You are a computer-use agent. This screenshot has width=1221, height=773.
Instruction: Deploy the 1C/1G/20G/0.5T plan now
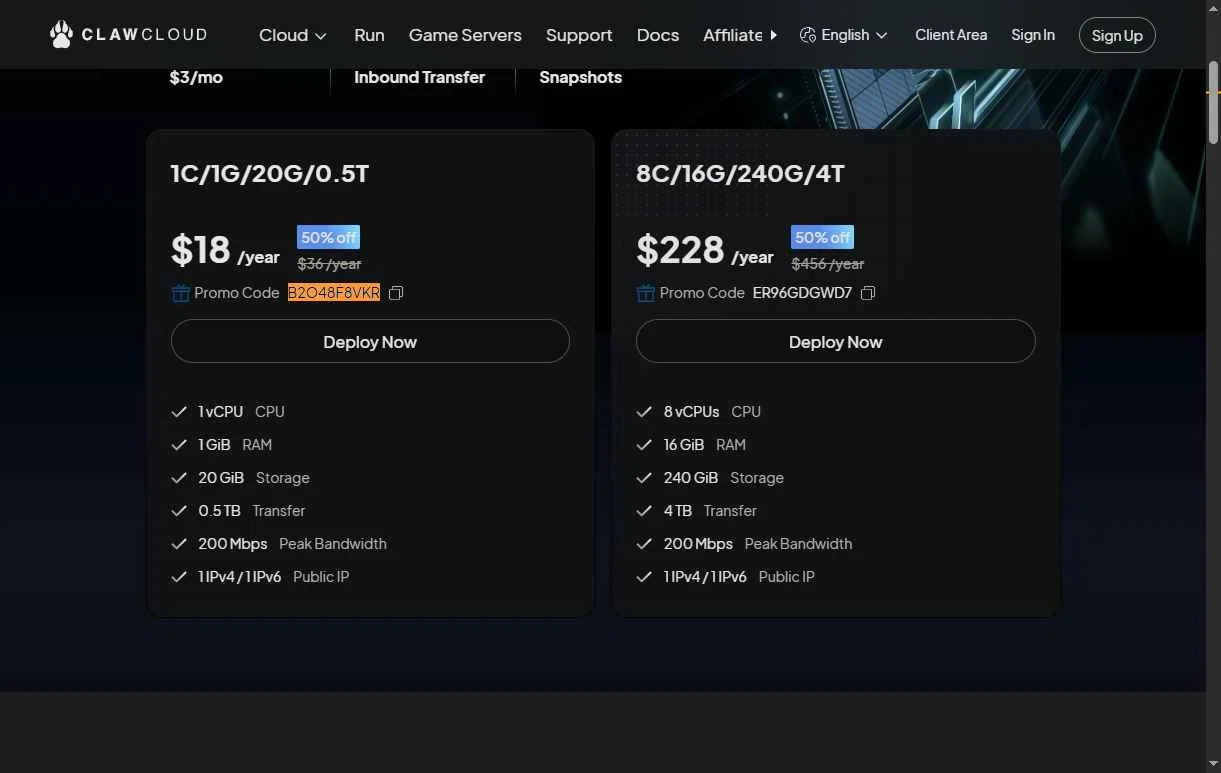(370, 341)
